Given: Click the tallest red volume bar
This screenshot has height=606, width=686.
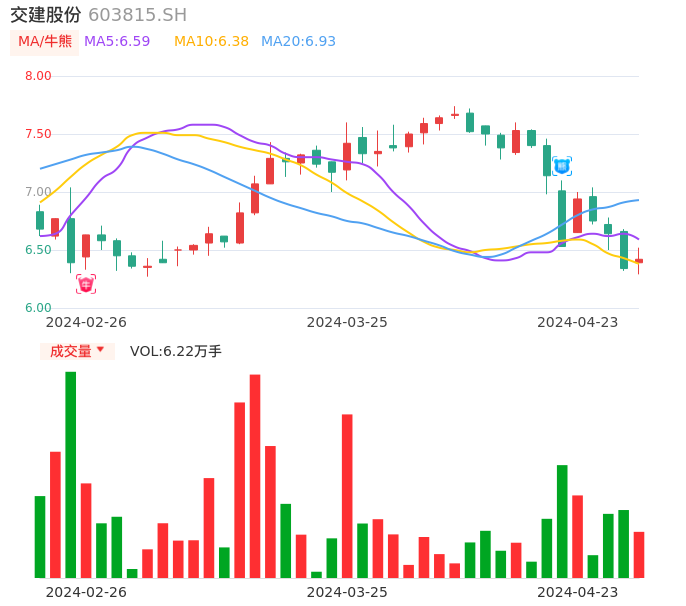Looking at the screenshot, I should (x=255, y=476).
